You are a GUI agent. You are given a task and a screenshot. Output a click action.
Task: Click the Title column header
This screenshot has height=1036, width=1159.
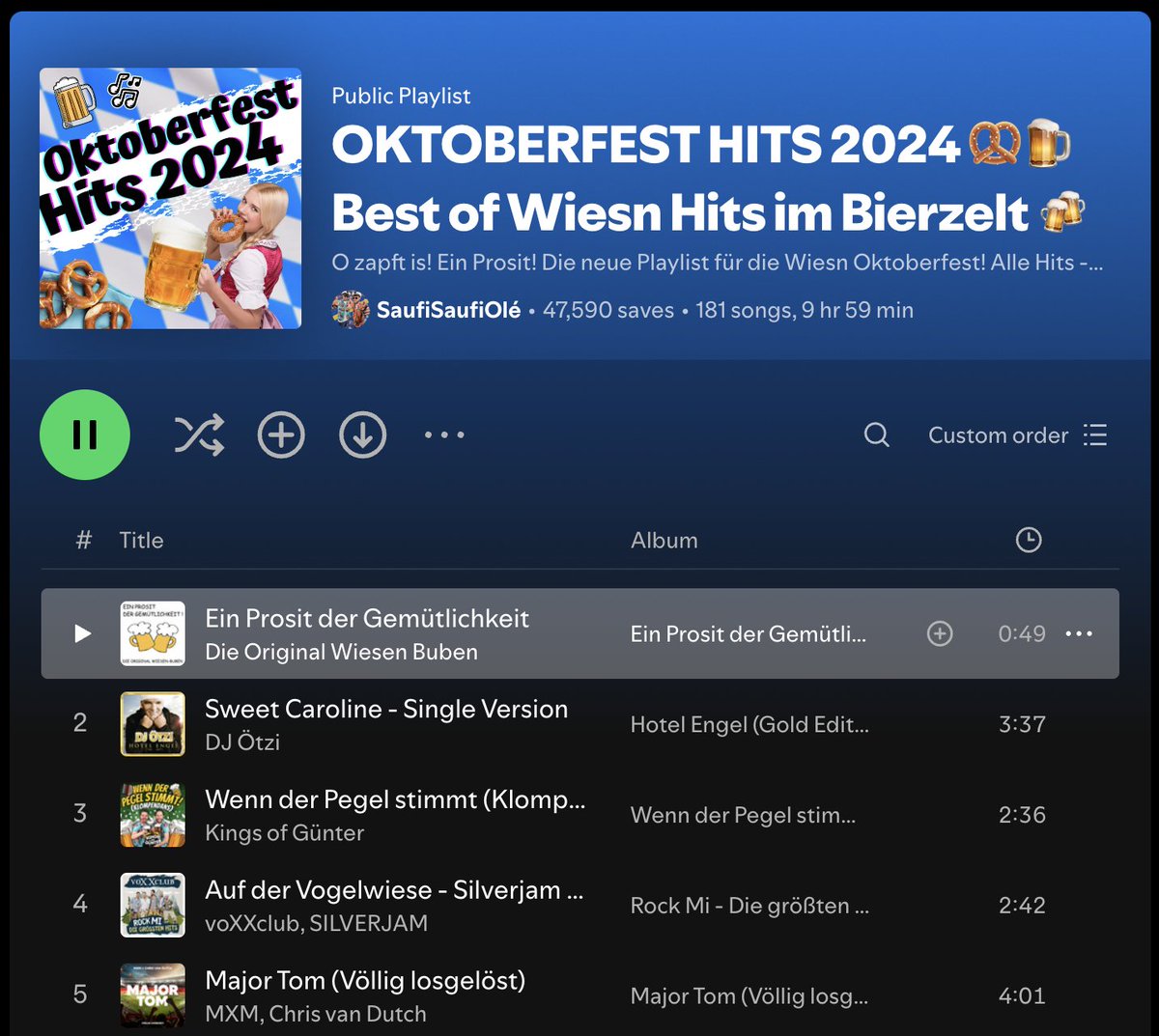141,540
